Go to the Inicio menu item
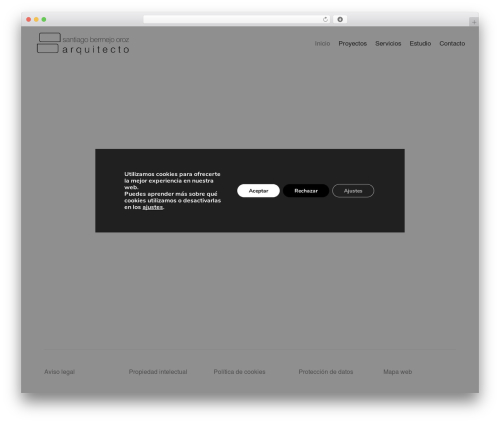The width and height of the screenshot is (500, 423). [322, 44]
